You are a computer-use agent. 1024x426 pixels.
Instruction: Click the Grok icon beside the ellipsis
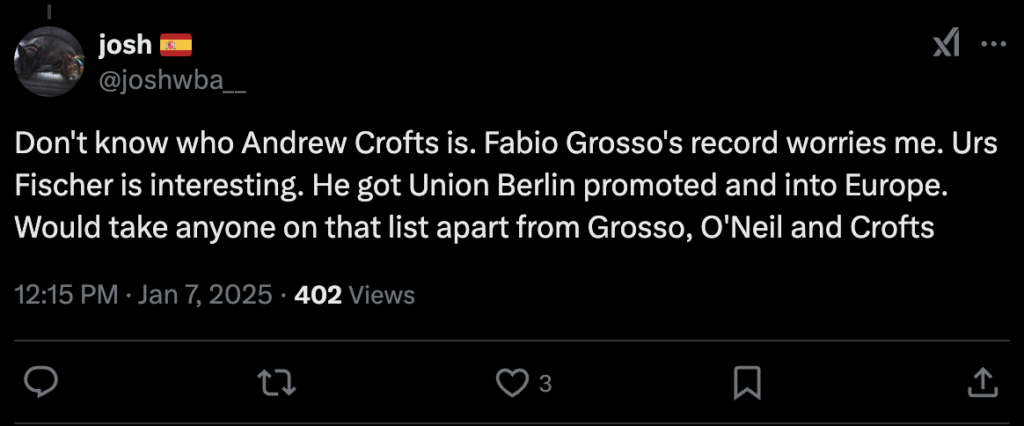[946, 44]
